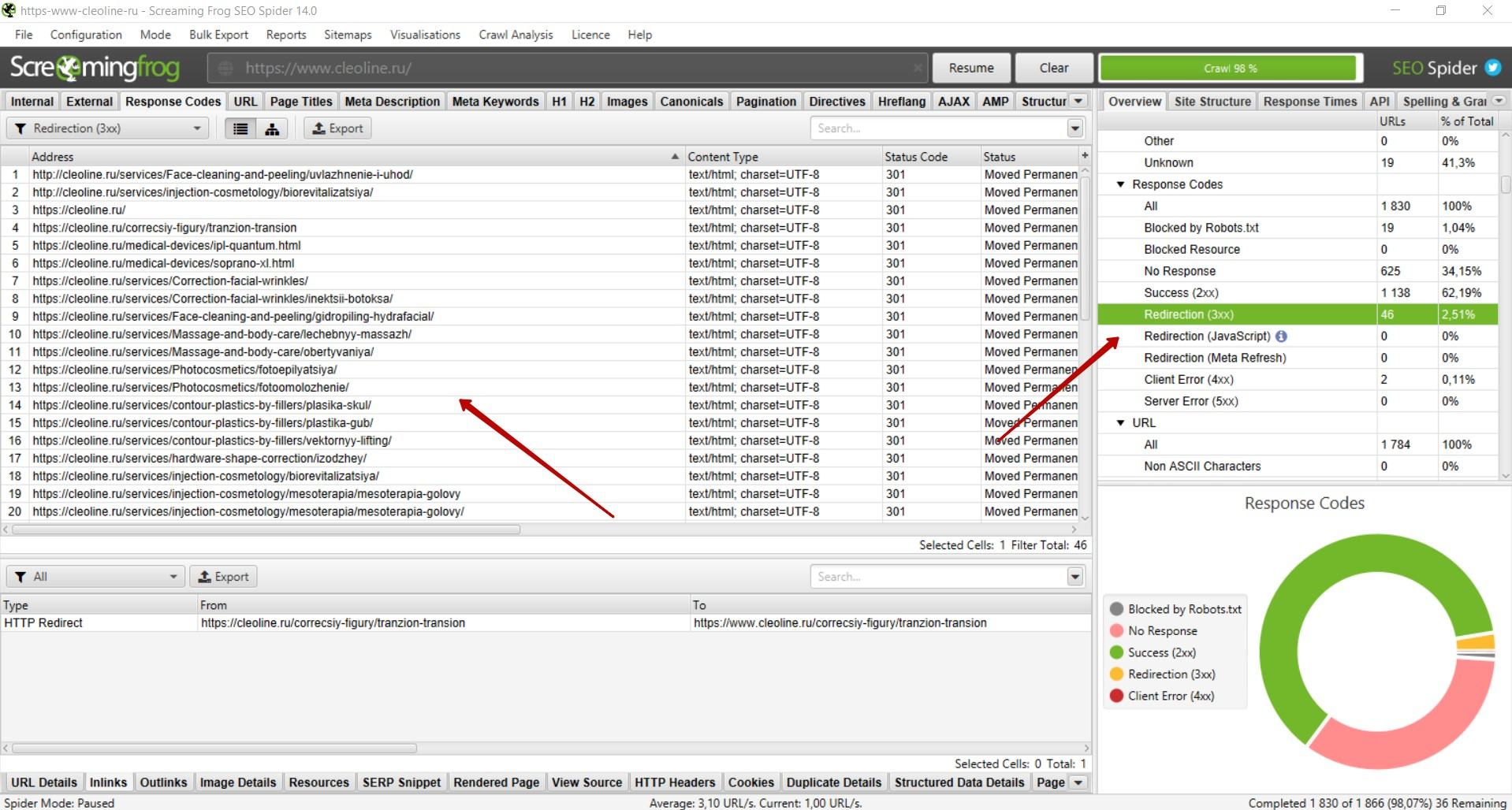Open the Site Structure tab

click(x=1212, y=102)
